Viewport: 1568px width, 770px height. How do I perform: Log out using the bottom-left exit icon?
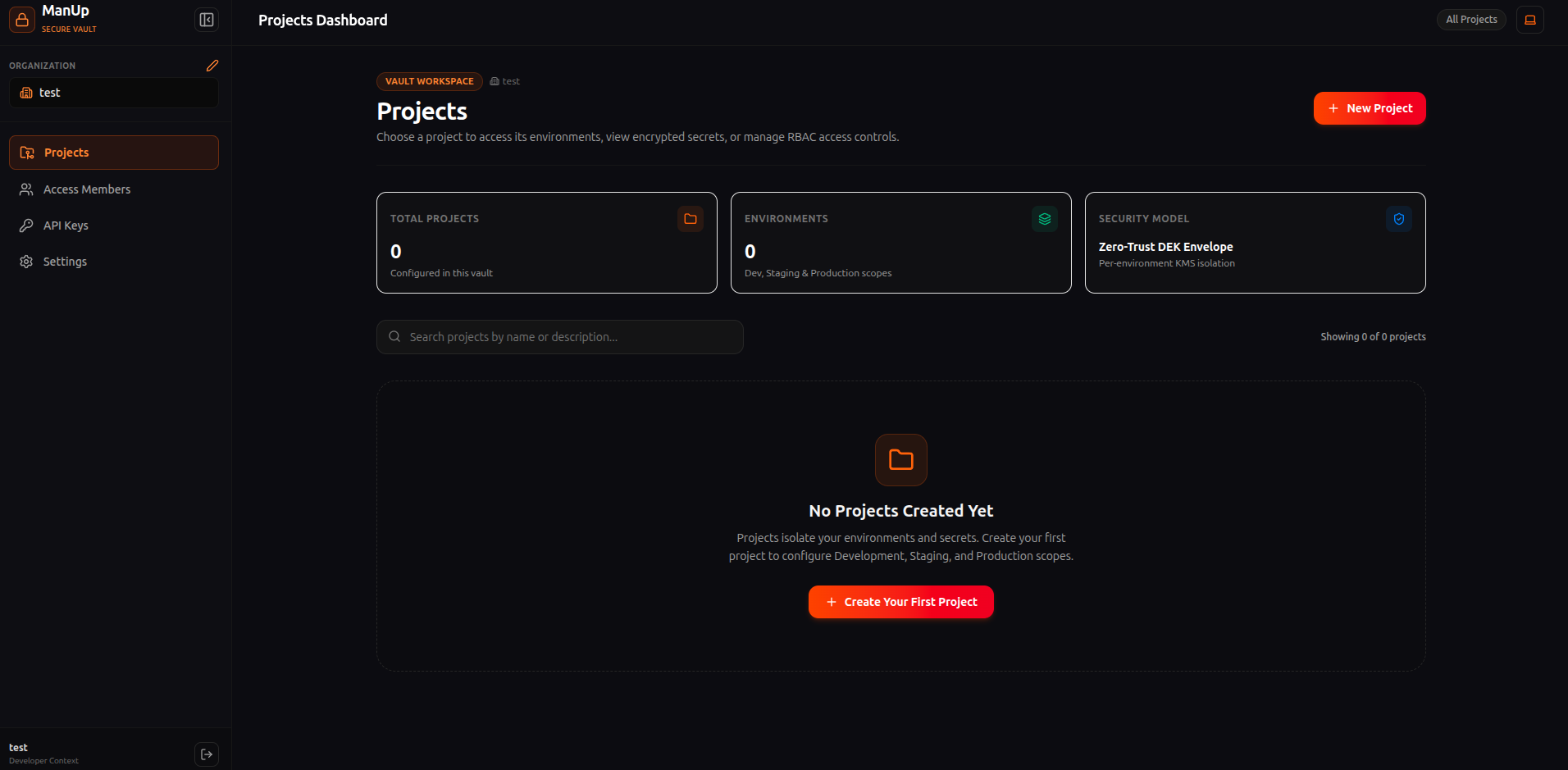[x=207, y=754]
